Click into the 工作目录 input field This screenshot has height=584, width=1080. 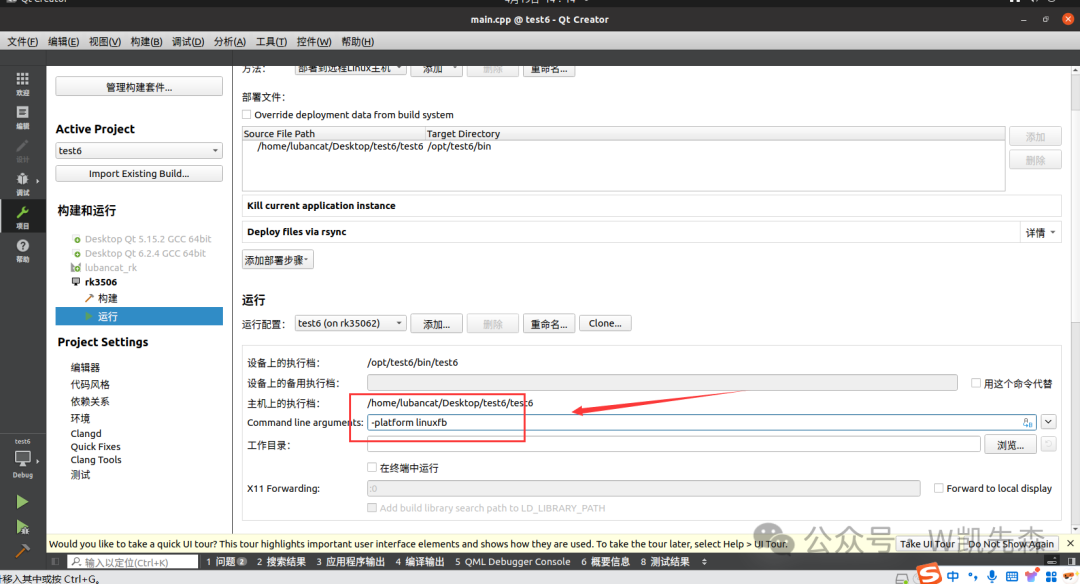[x=673, y=445]
